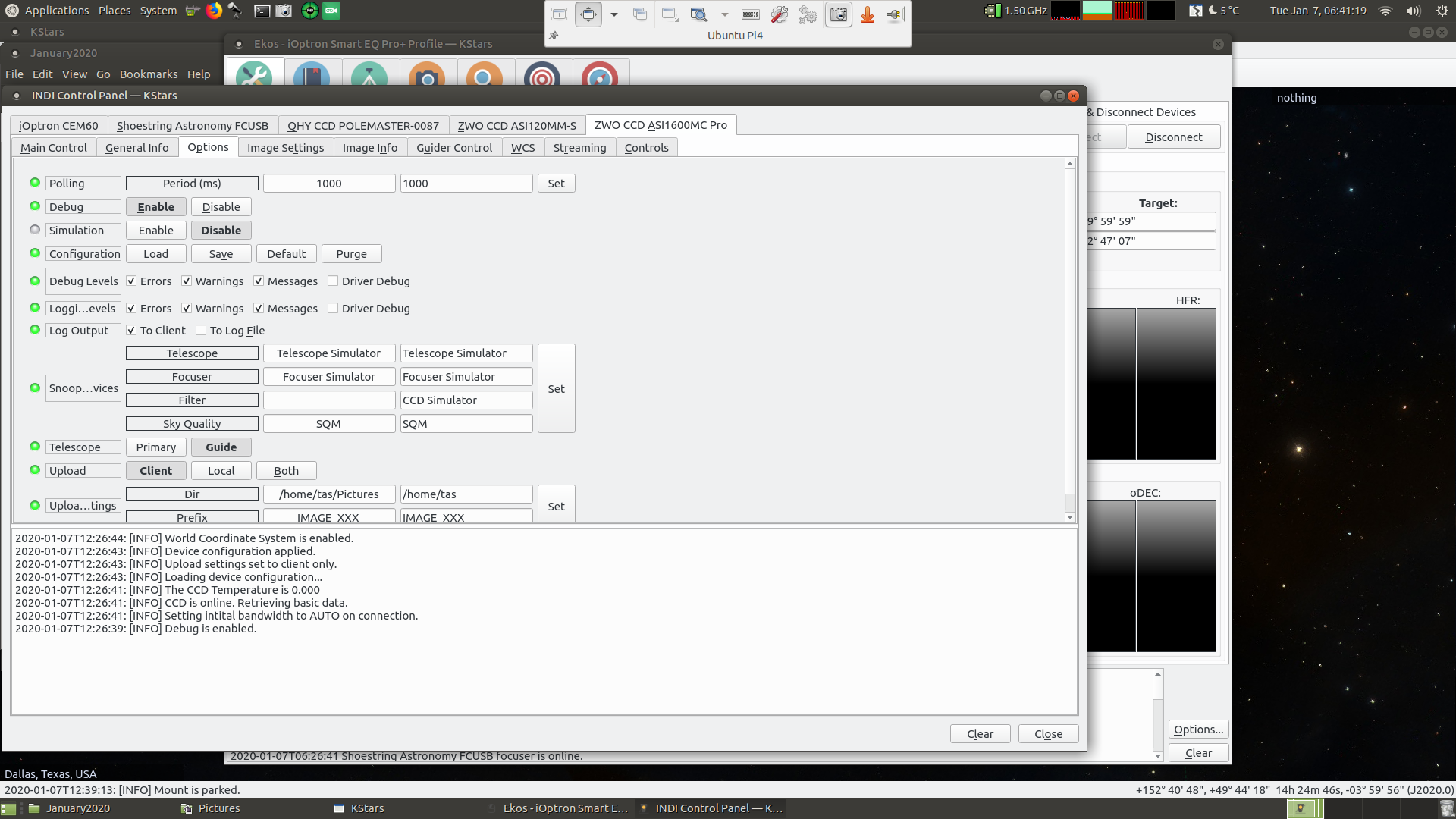Open the viewer keyboard icon

[x=751, y=14]
